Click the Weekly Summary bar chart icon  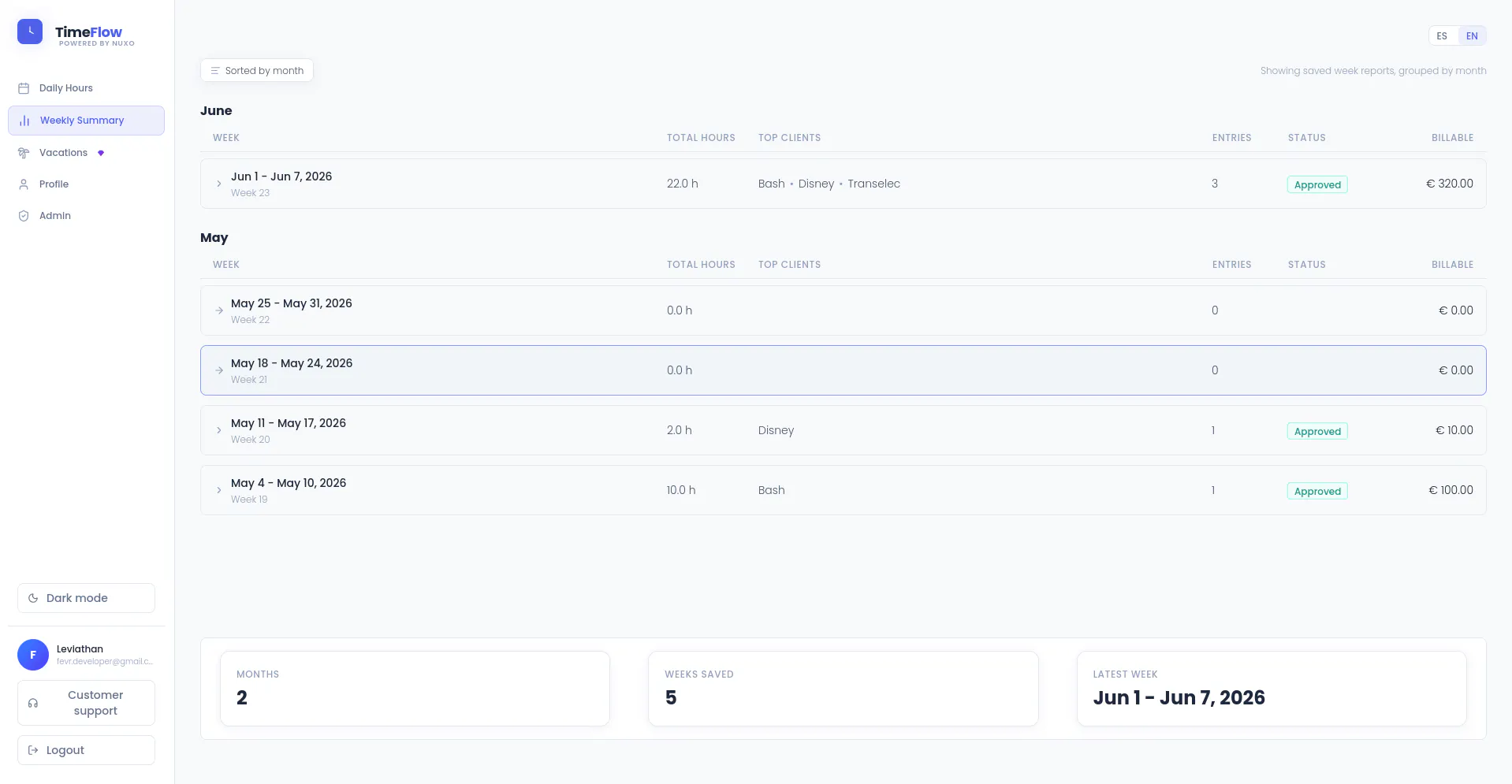pos(24,121)
